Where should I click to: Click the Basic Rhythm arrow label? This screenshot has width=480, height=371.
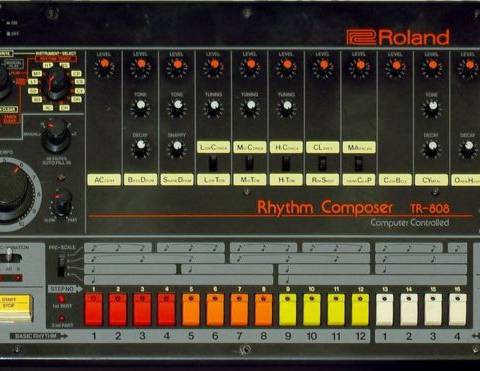tap(38, 336)
